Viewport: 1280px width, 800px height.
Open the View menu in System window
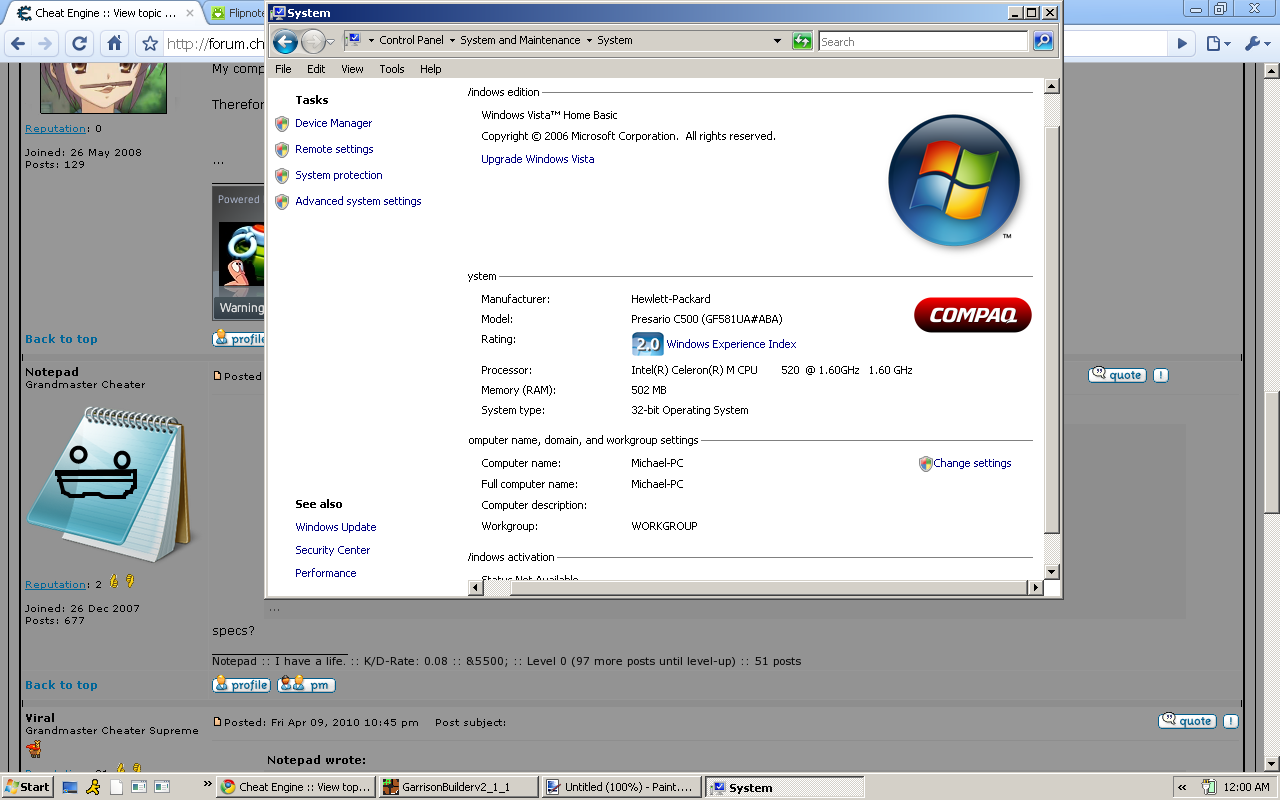[x=352, y=69]
